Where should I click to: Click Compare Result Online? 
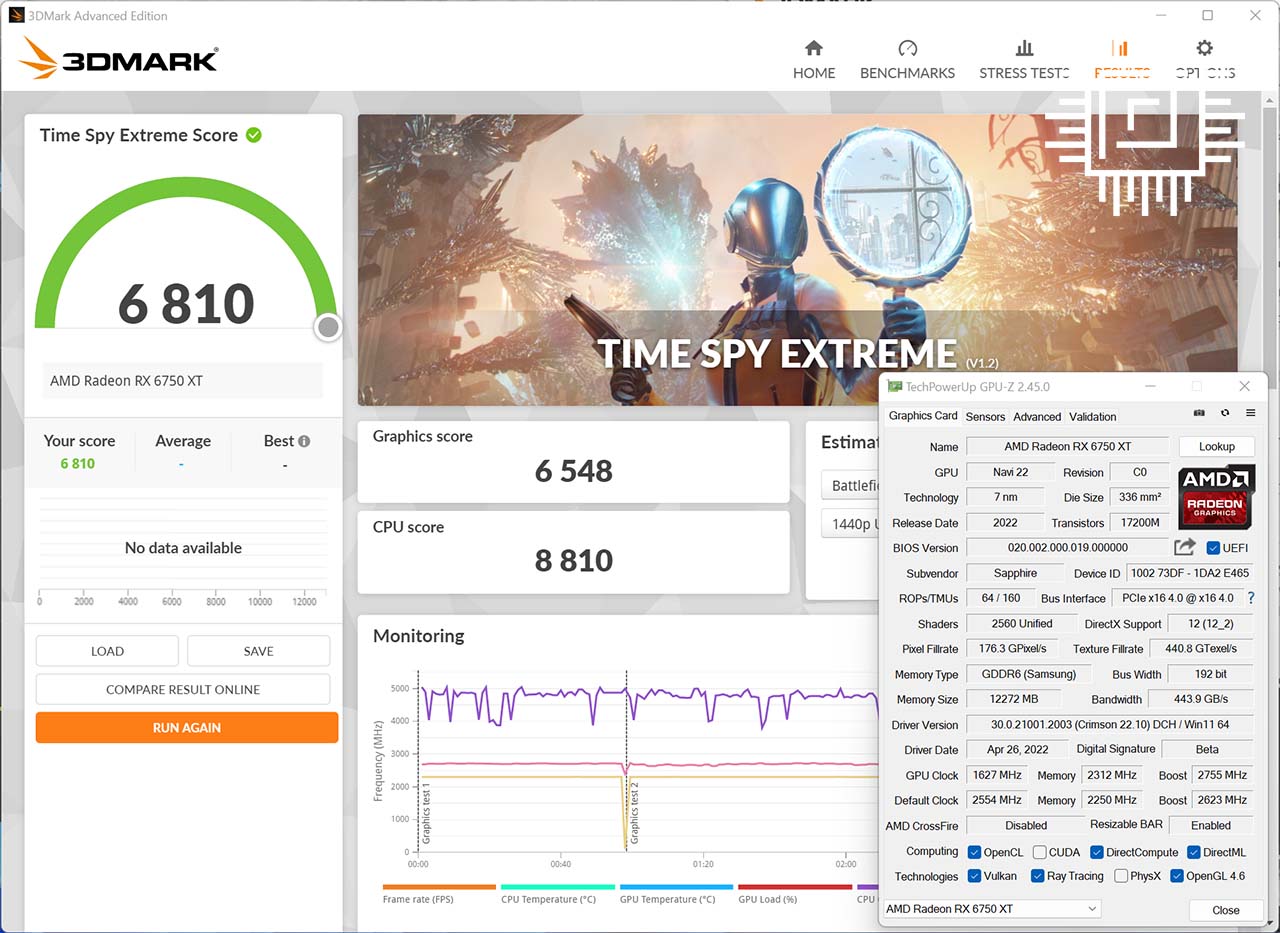click(x=183, y=689)
